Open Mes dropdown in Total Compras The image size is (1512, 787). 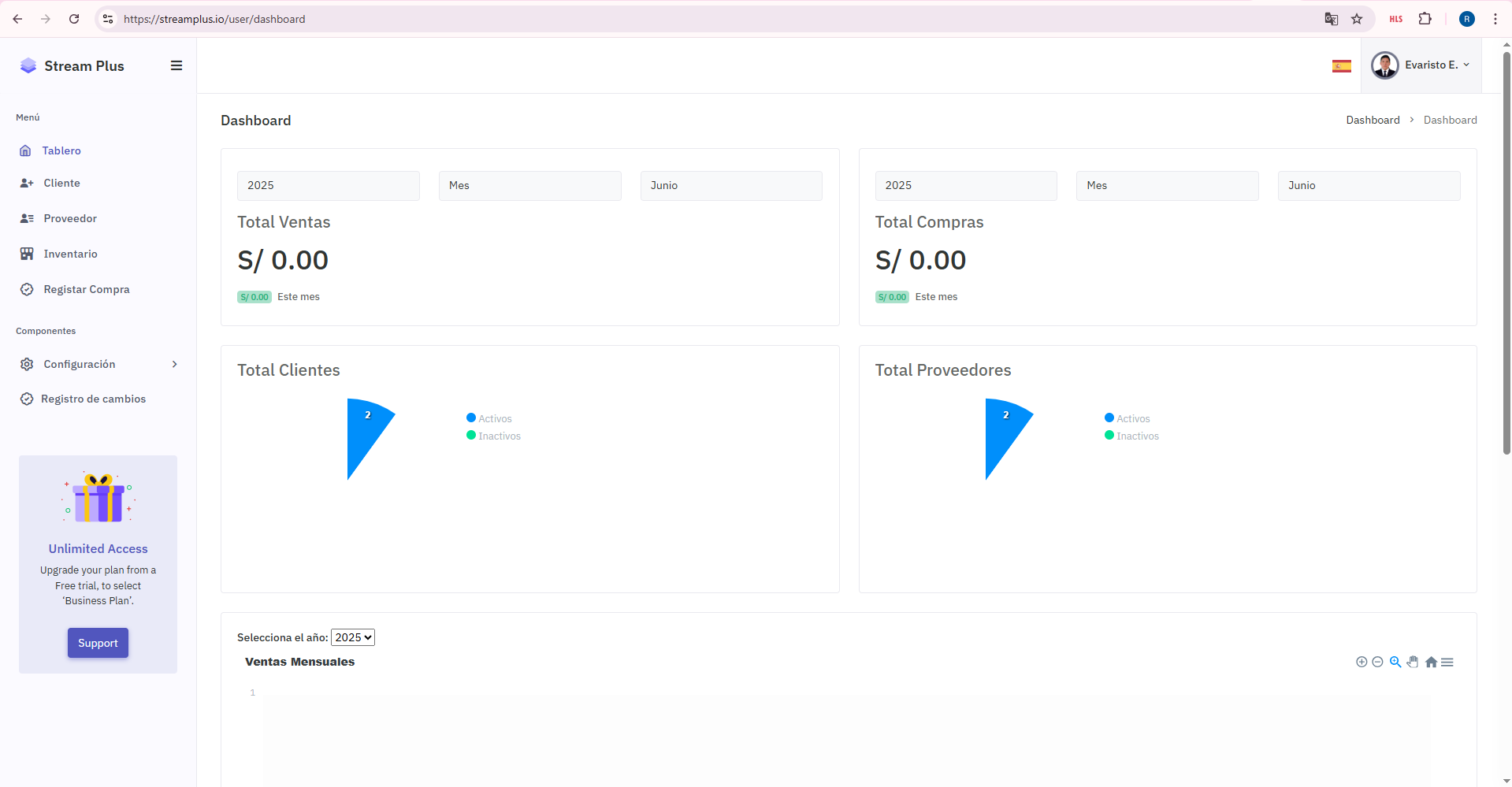tap(1168, 186)
